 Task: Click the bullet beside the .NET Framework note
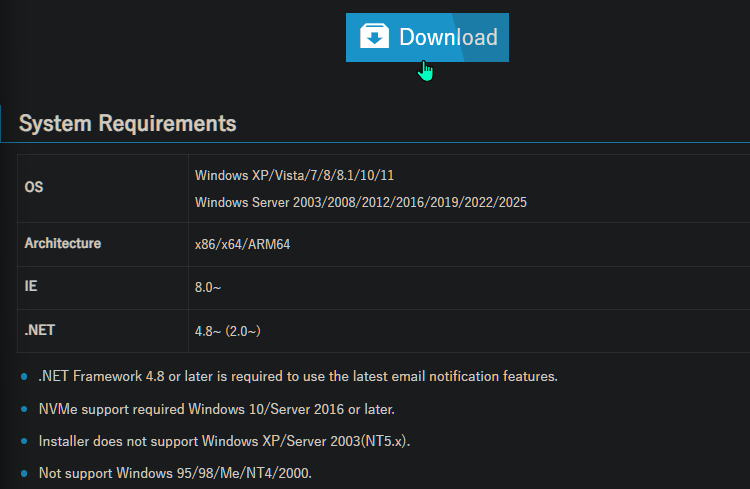24,377
